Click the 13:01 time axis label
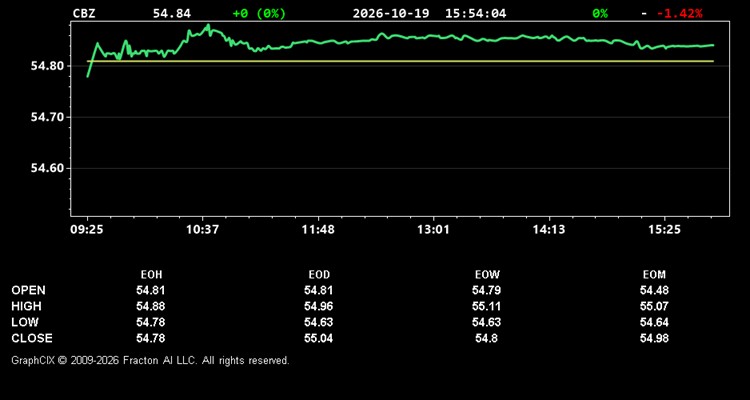Image resolution: width=750 pixels, height=400 pixels. point(434,230)
